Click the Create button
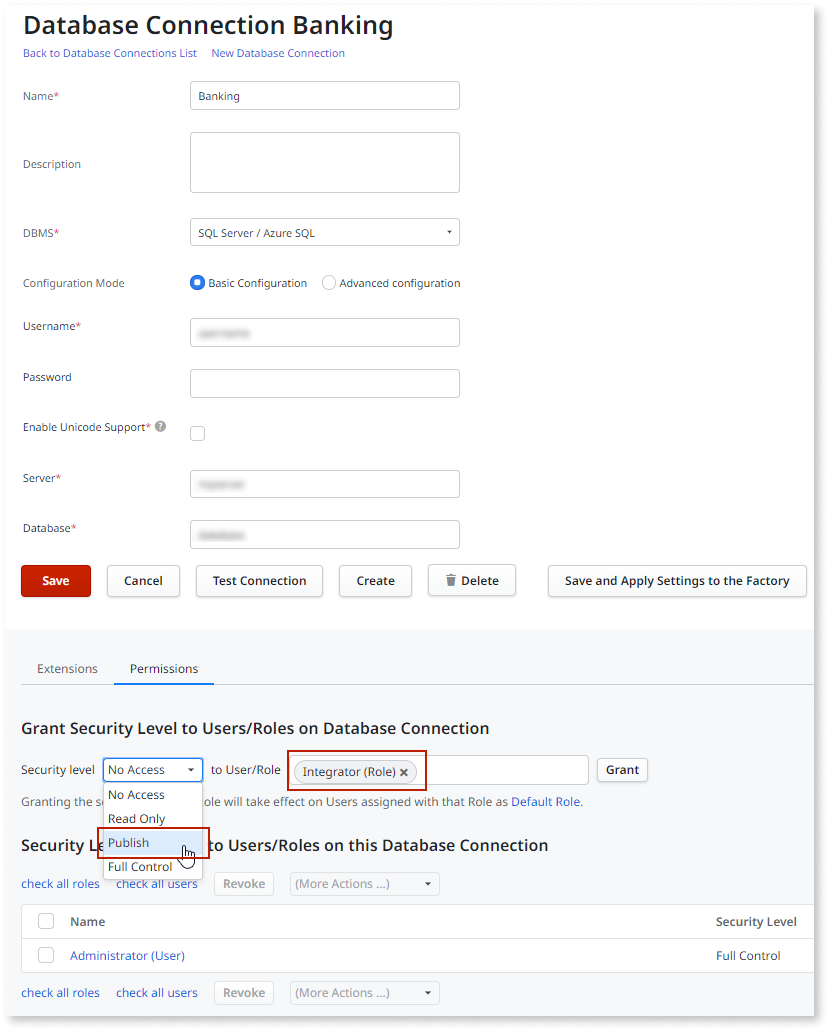This screenshot has width=829, height=1031. (375, 581)
